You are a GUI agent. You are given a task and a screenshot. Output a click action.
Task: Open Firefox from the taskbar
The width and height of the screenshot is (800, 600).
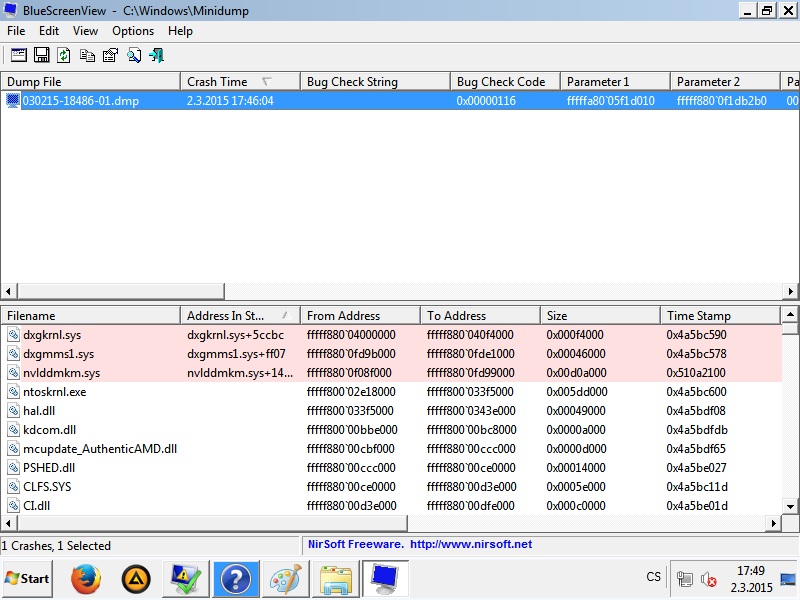point(85,579)
